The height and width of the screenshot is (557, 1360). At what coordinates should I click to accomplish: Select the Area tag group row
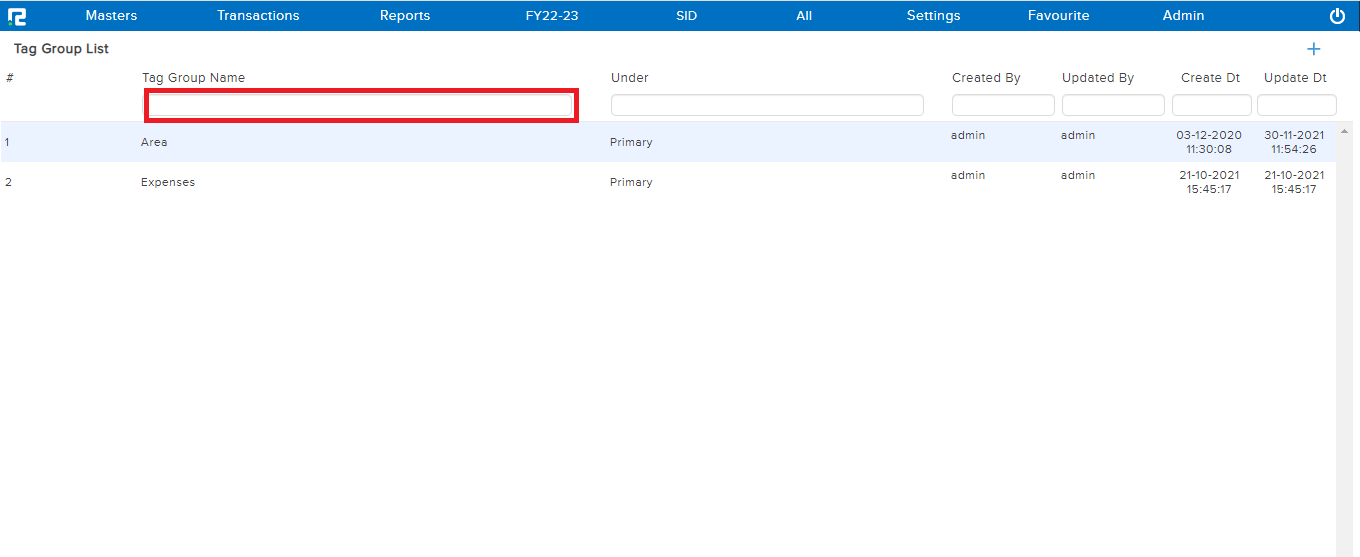pyautogui.click(x=154, y=142)
